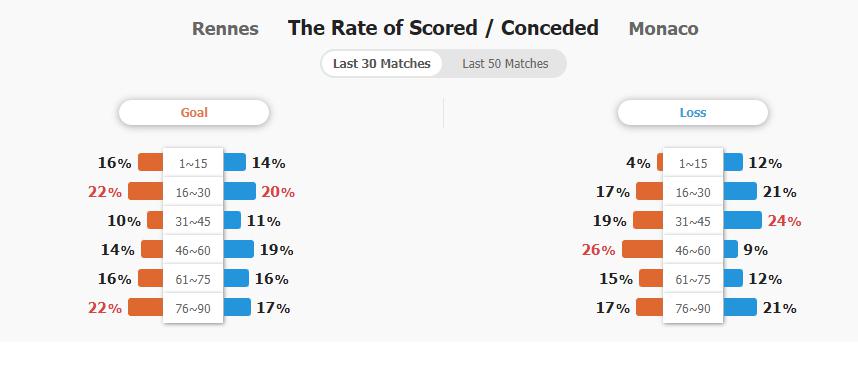Click the 16~30 interval in Goal chart
The height and width of the screenshot is (367, 858).
click(x=193, y=192)
